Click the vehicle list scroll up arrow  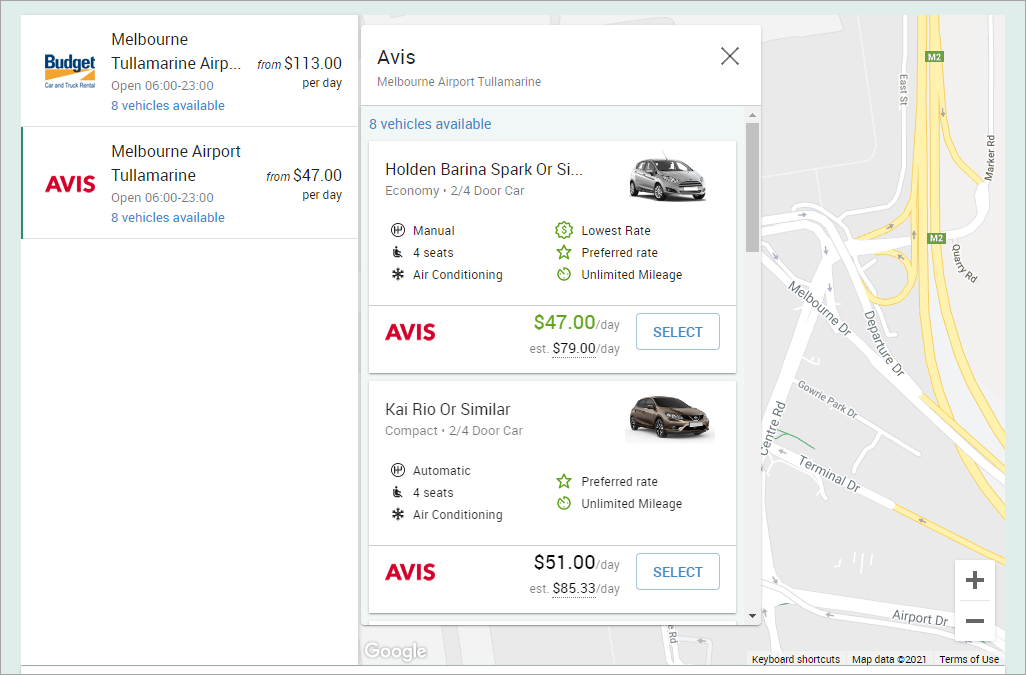click(752, 115)
